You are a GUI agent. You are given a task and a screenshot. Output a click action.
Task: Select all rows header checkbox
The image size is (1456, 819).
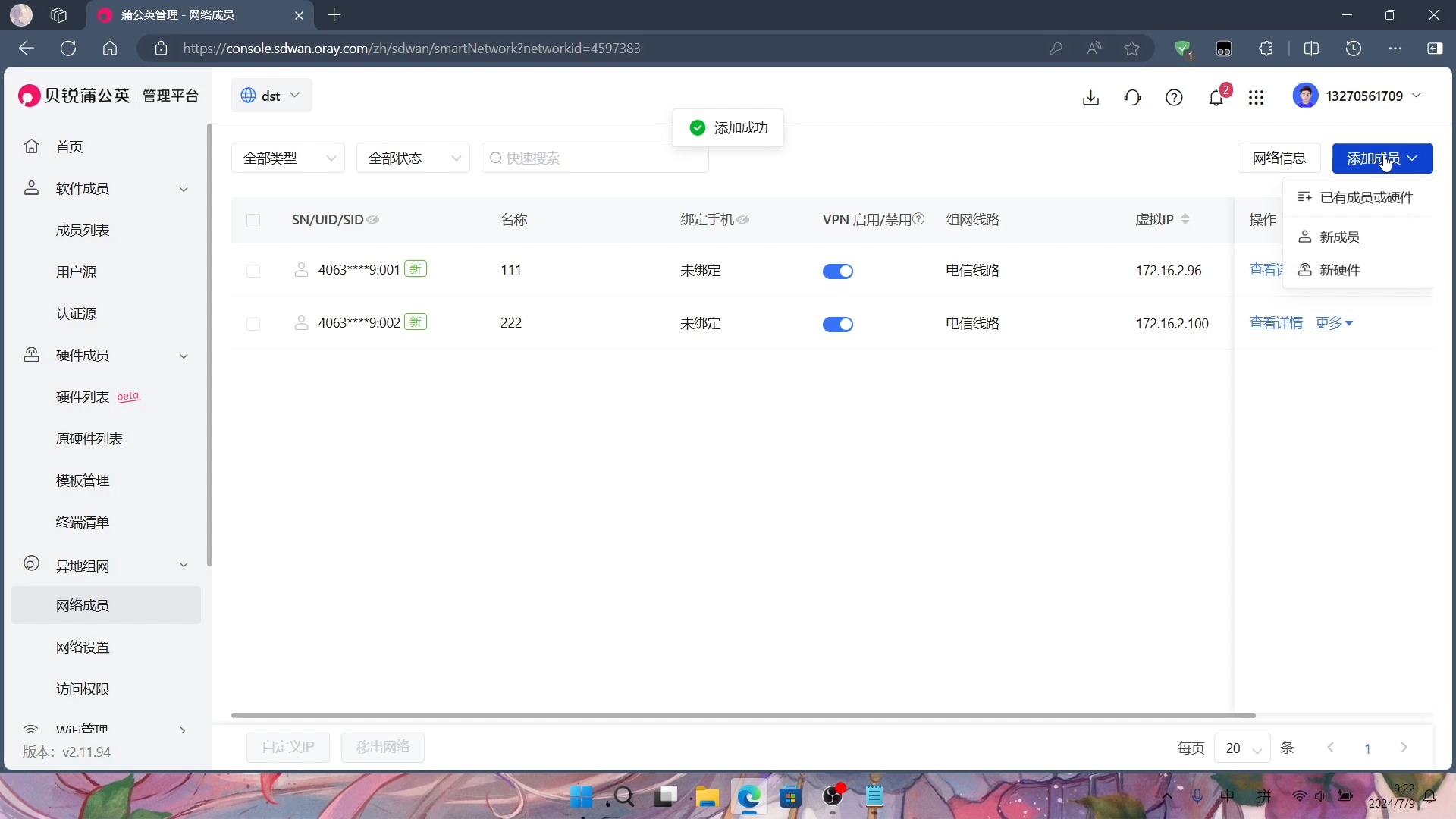click(253, 221)
